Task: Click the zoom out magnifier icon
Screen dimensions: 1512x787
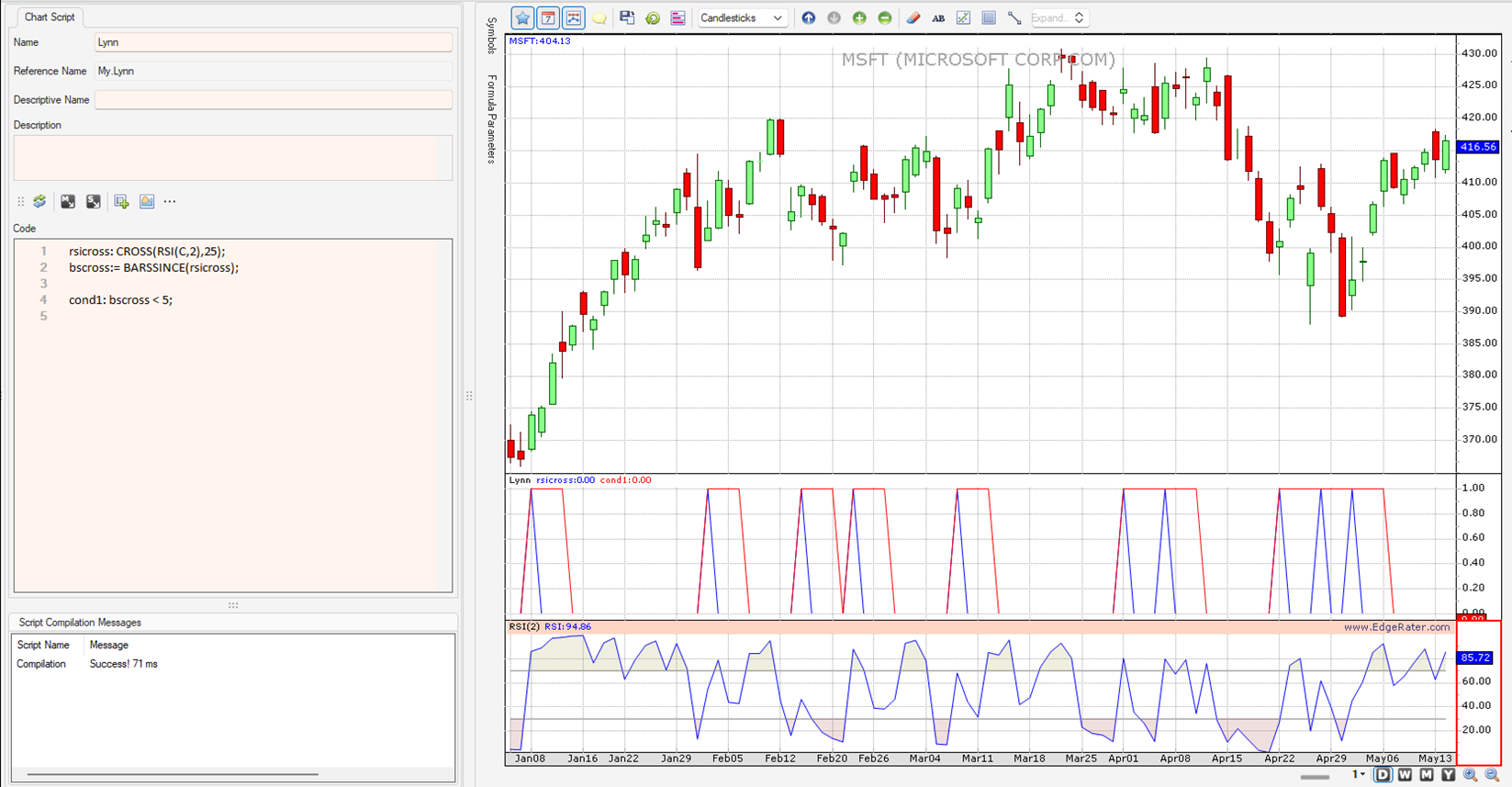Action: click(x=1493, y=775)
